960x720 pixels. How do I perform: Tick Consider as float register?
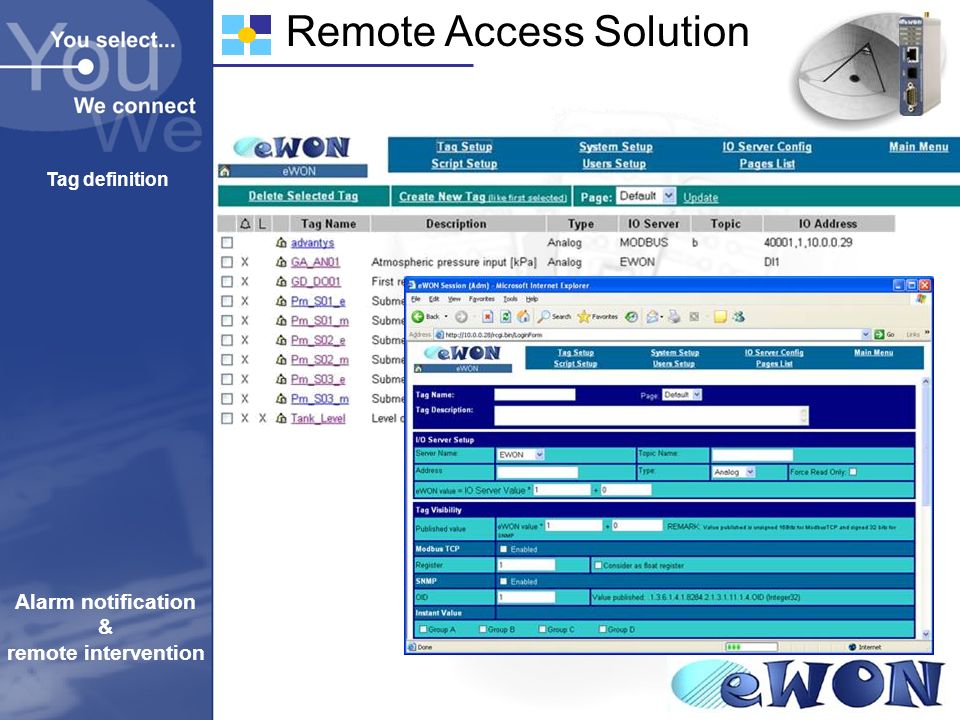point(598,565)
